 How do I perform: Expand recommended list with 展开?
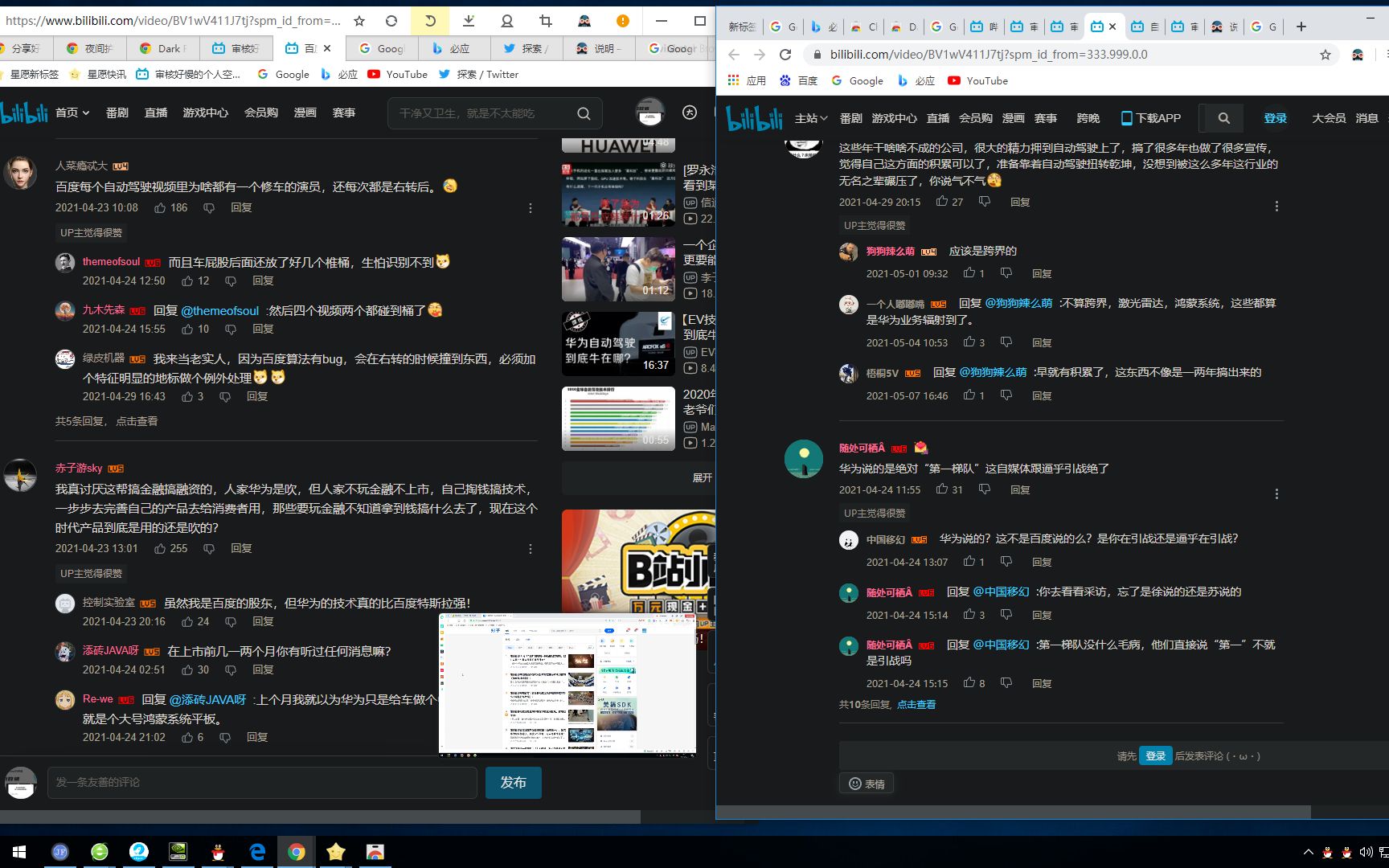coord(702,477)
